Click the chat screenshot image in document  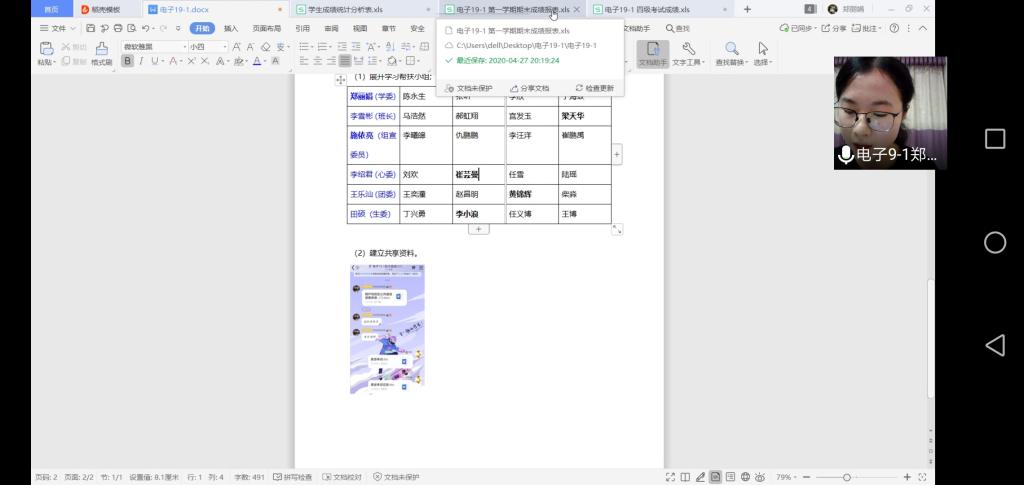coord(387,329)
